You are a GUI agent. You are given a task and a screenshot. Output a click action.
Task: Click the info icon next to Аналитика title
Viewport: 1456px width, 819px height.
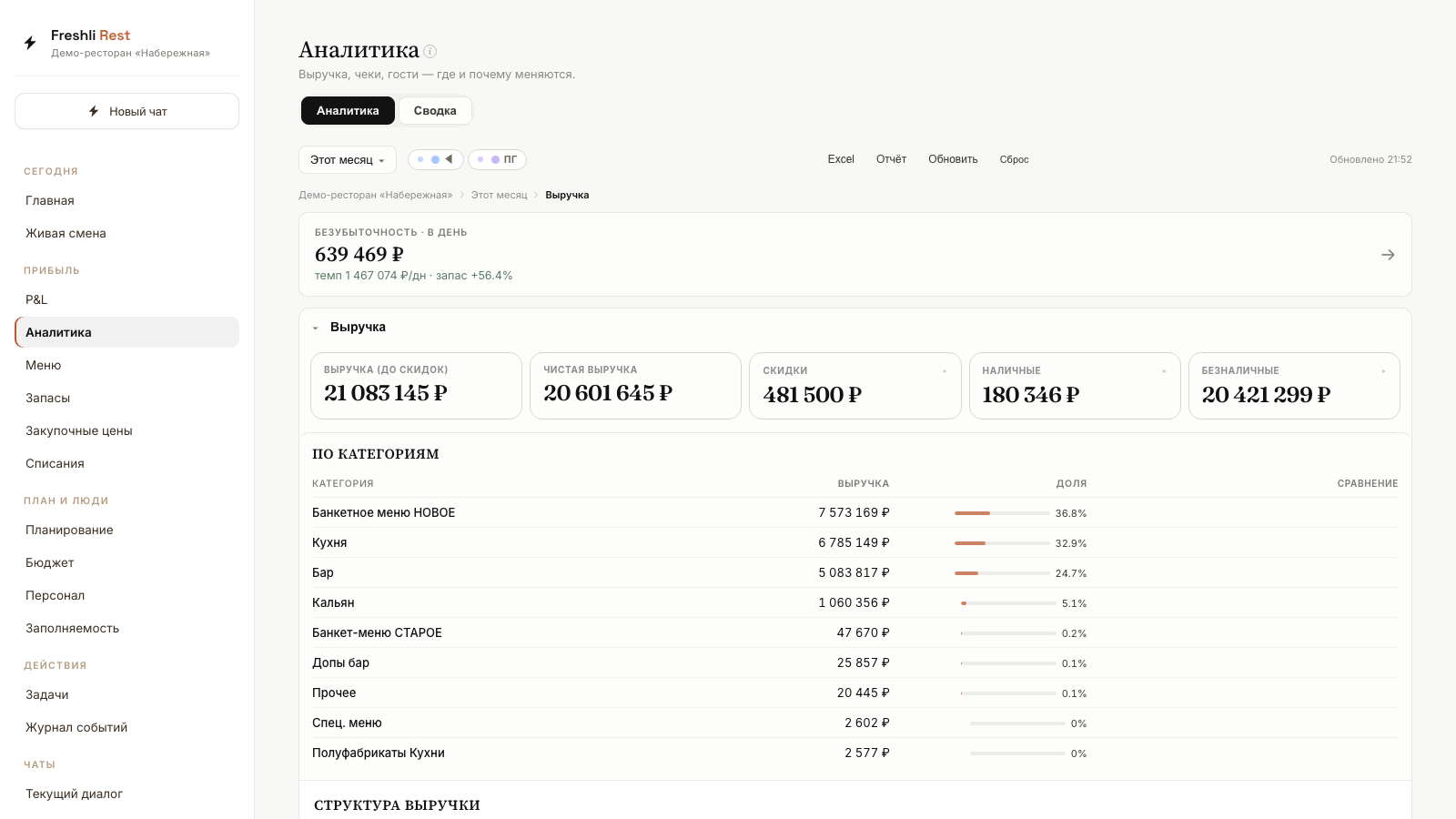[x=430, y=52]
